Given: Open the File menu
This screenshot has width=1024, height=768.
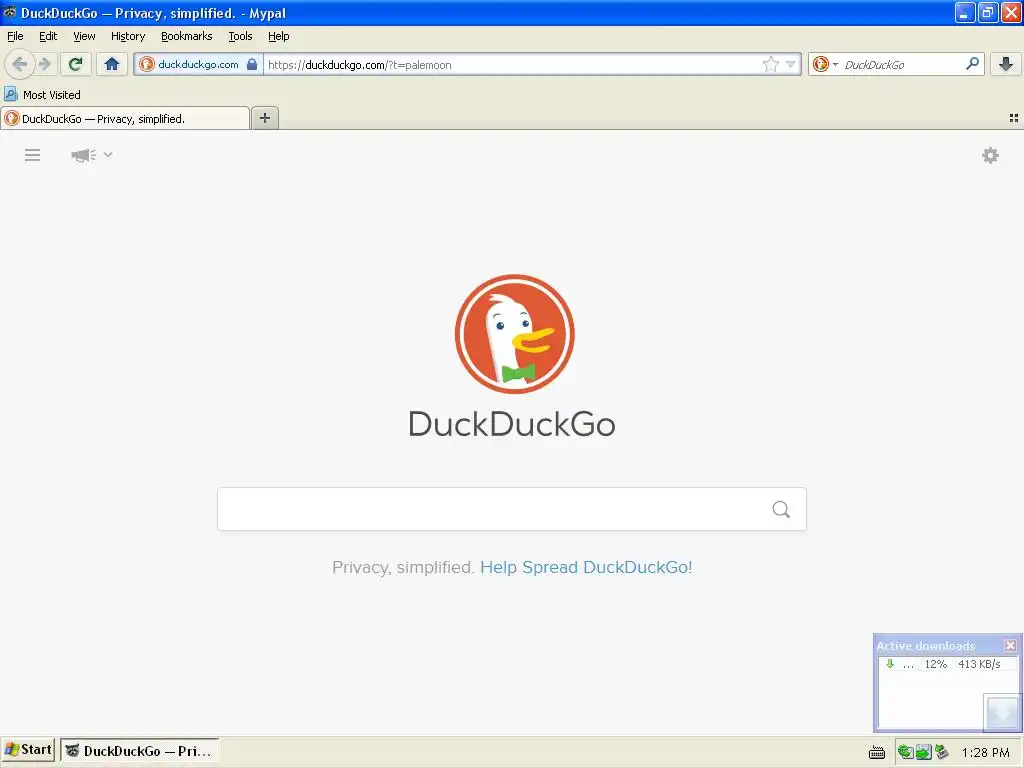Looking at the screenshot, I should coord(15,36).
